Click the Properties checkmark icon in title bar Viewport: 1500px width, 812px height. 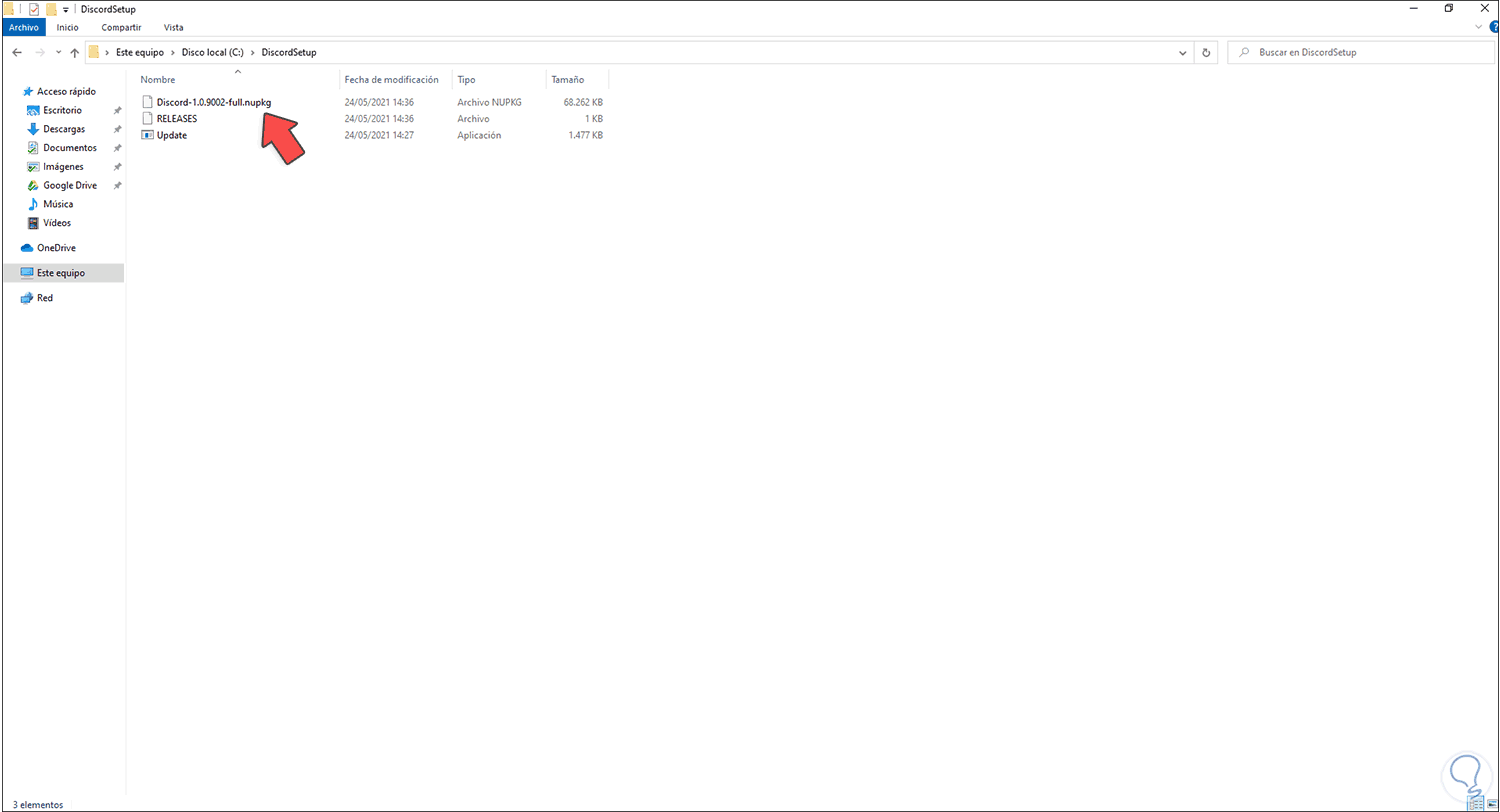pos(33,9)
